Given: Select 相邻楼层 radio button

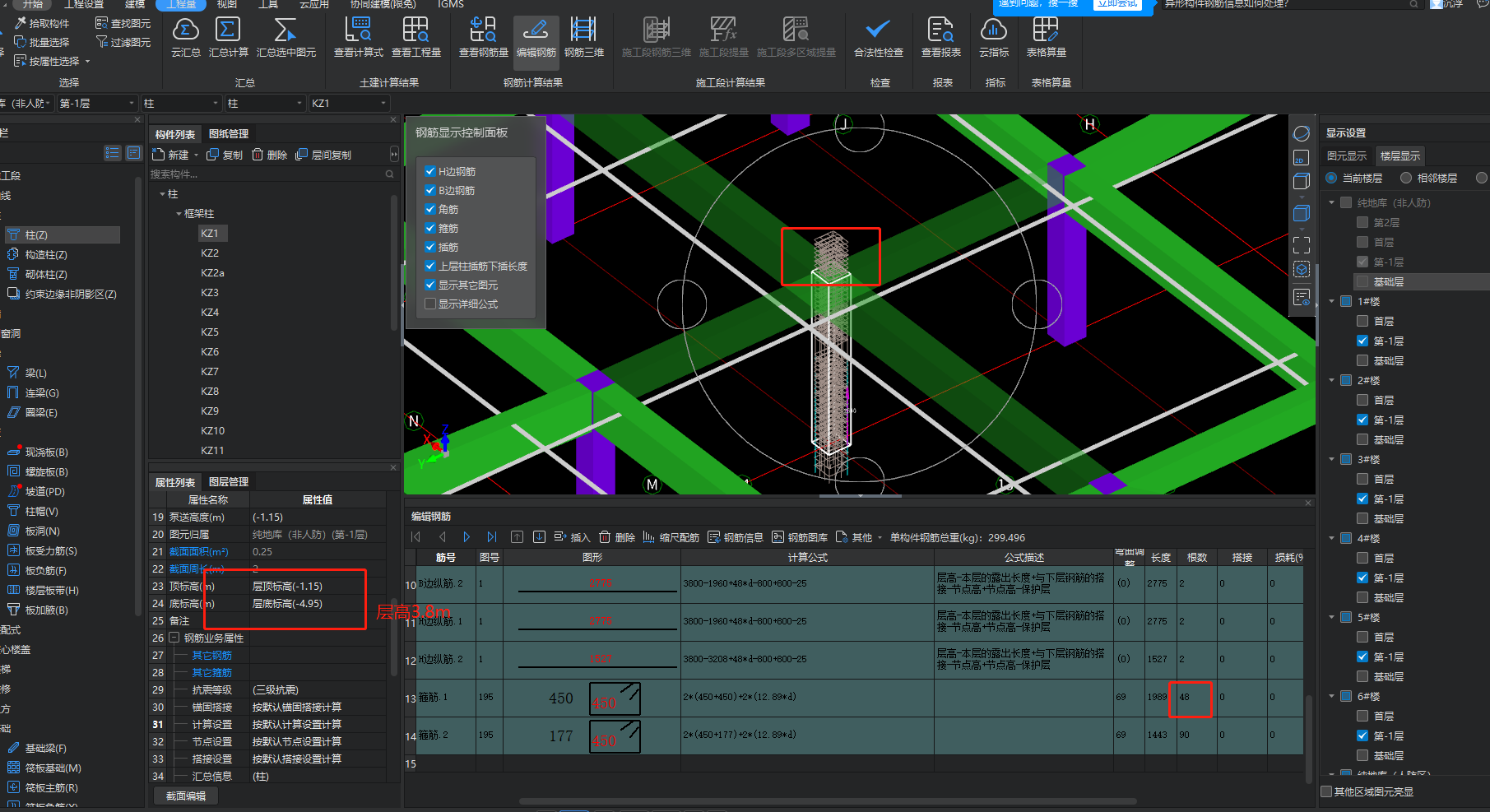Looking at the screenshot, I should click(x=1406, y=178).
